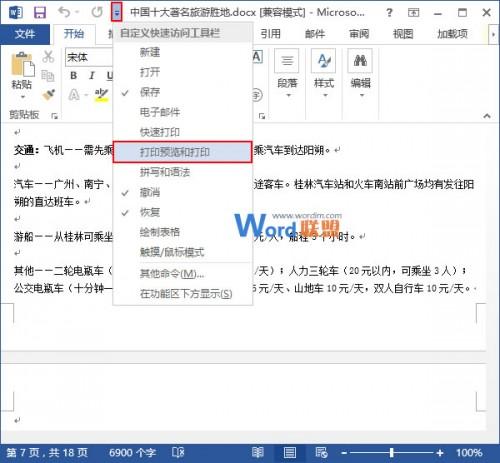
Task: Click the Word application icon in title bar
Action: click(x=16, y=13)
